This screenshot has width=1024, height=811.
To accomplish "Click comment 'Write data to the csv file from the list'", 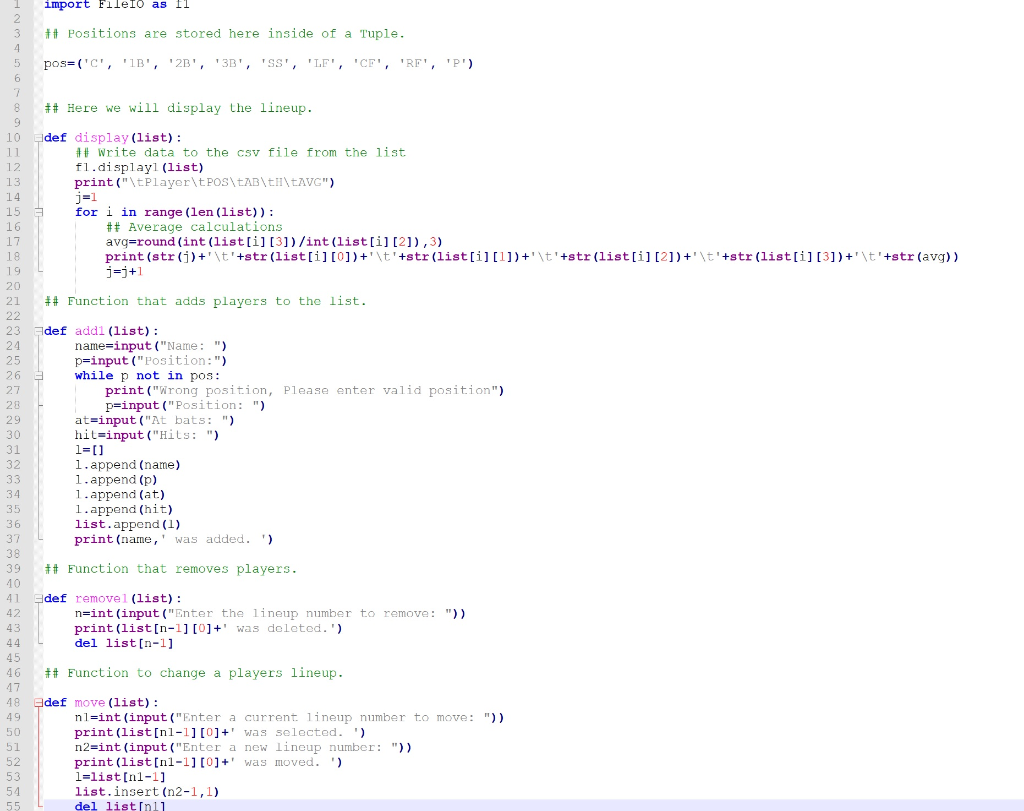I will click(x=240, y=153).
